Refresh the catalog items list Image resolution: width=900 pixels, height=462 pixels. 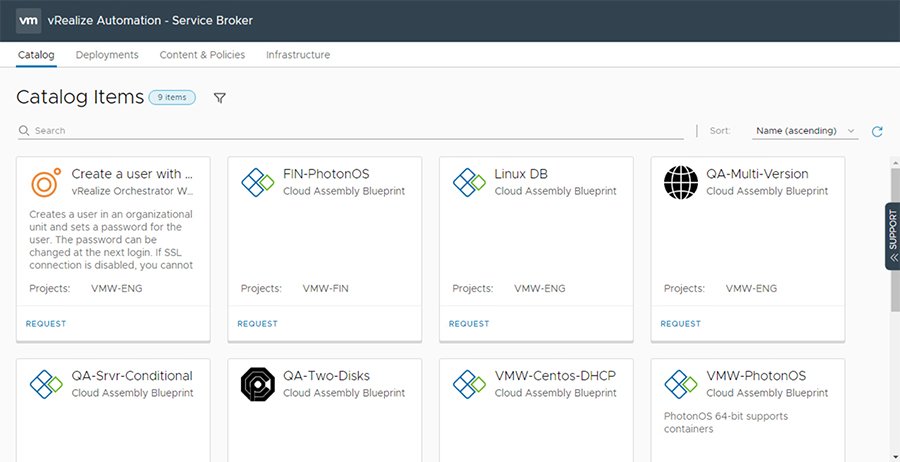(877, 131)
